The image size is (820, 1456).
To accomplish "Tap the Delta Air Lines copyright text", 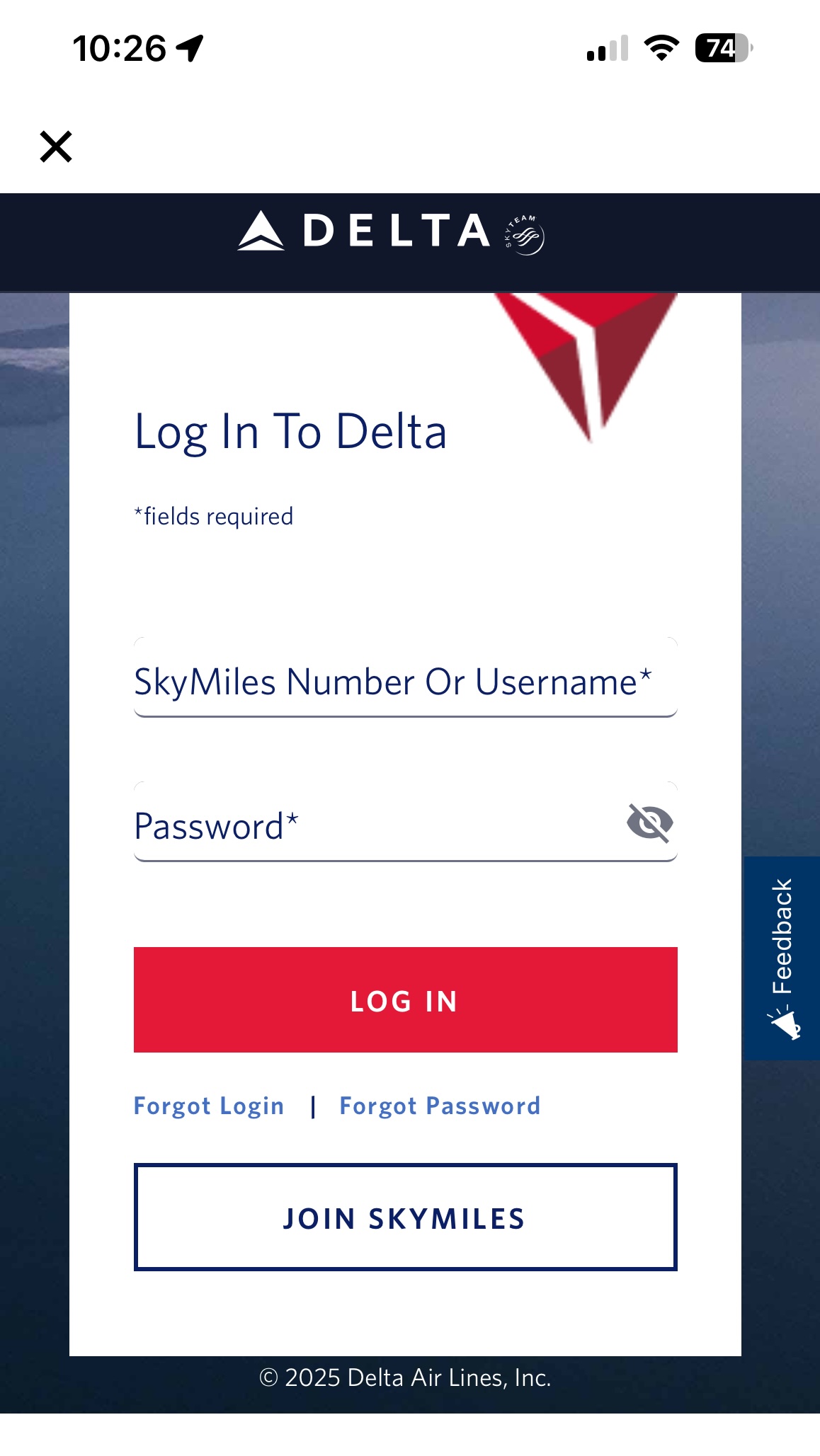I will coord(405,1377).
